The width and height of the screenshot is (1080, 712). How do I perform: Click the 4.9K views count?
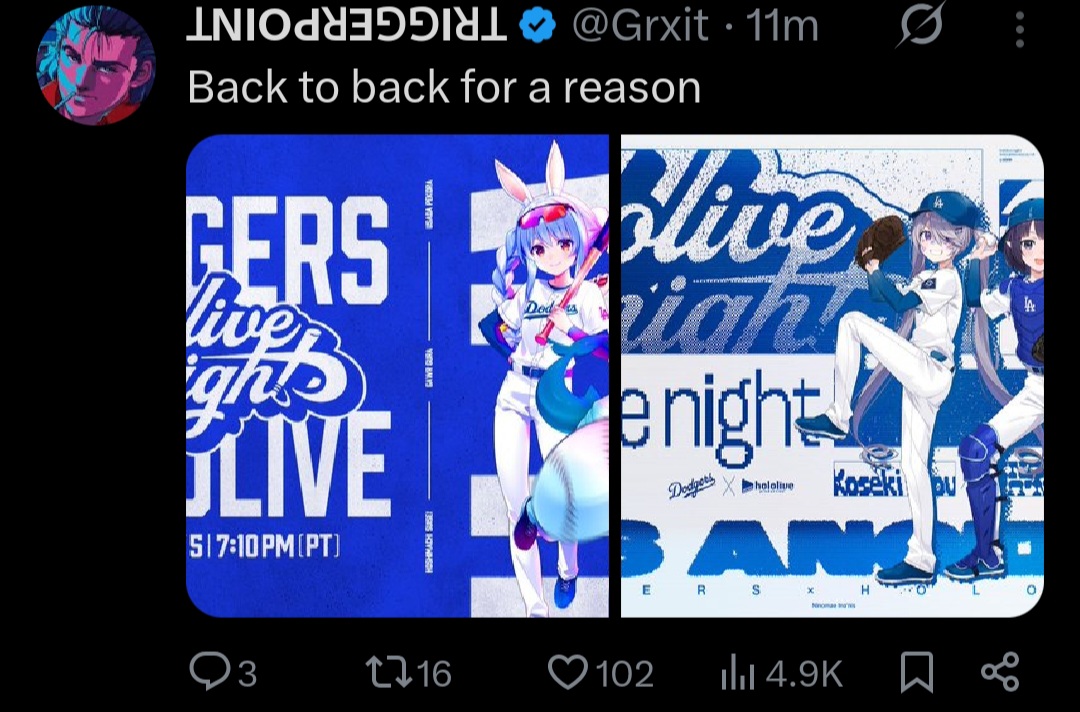pos(804,673)
